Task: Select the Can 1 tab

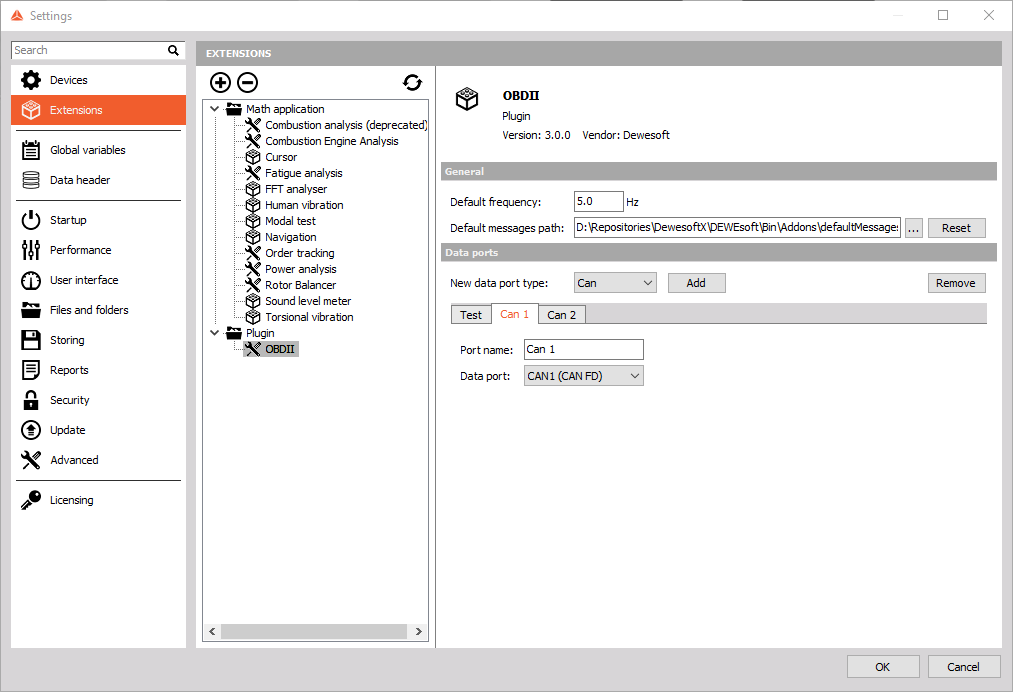Action: (x=514, y=314)
